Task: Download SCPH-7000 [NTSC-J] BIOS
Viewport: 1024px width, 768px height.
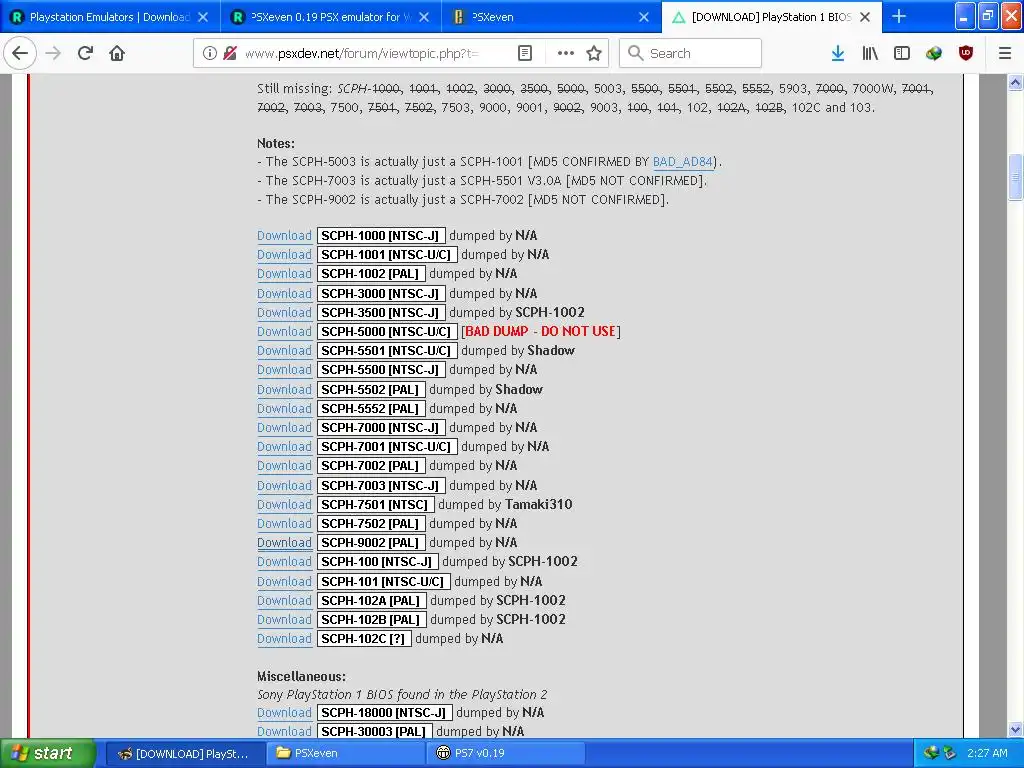Action: pyautogui.click(x=284, y=428)
